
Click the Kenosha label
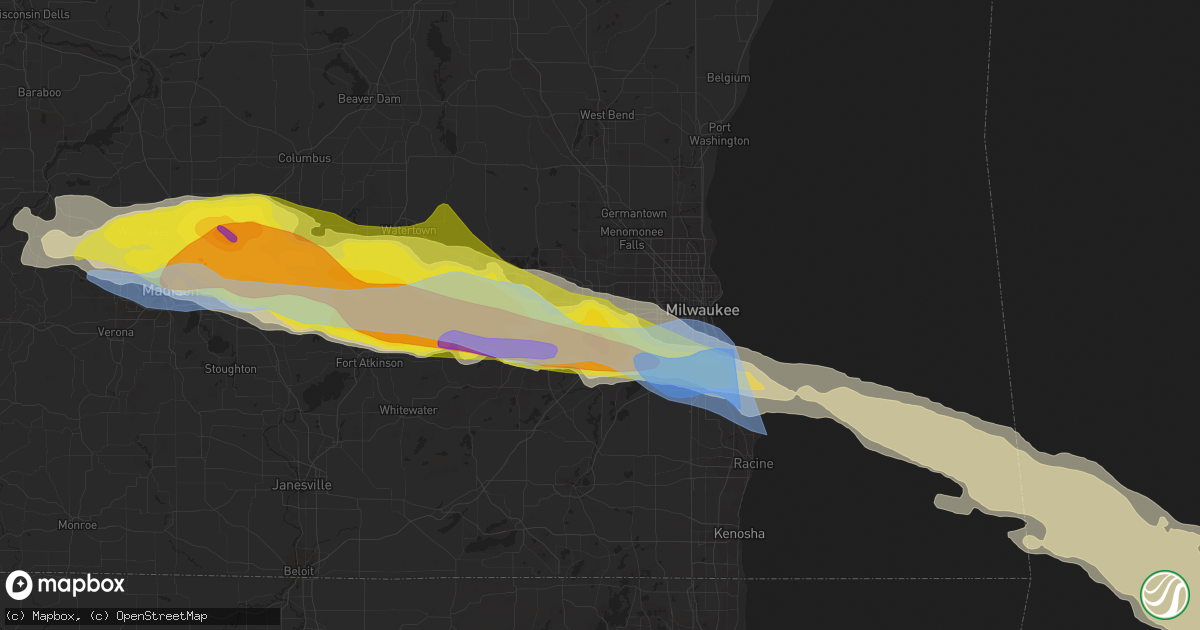[x=740, y=534]
